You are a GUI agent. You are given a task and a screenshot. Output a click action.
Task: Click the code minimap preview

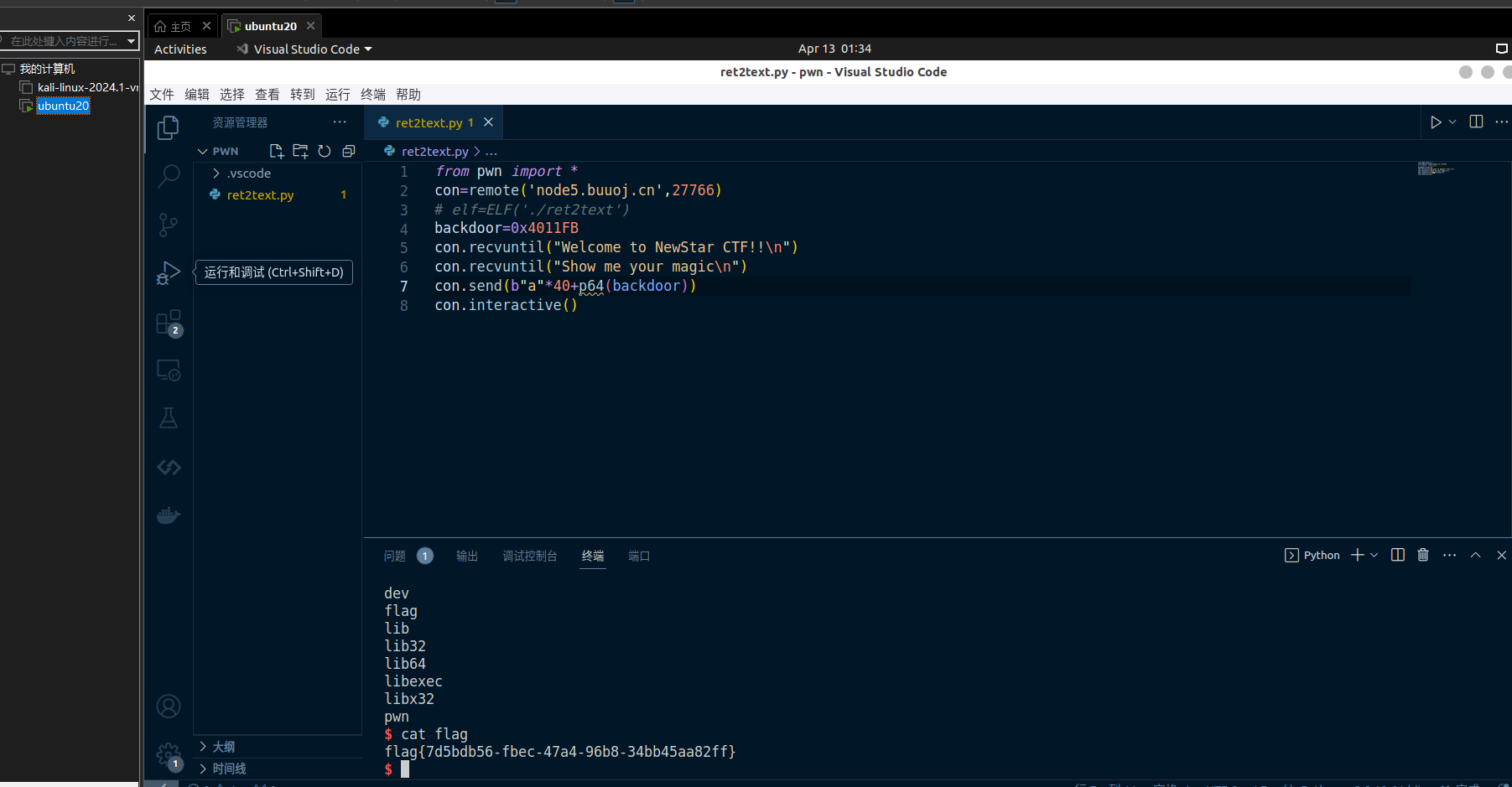pyautogui.click(x=1436, y=168)
